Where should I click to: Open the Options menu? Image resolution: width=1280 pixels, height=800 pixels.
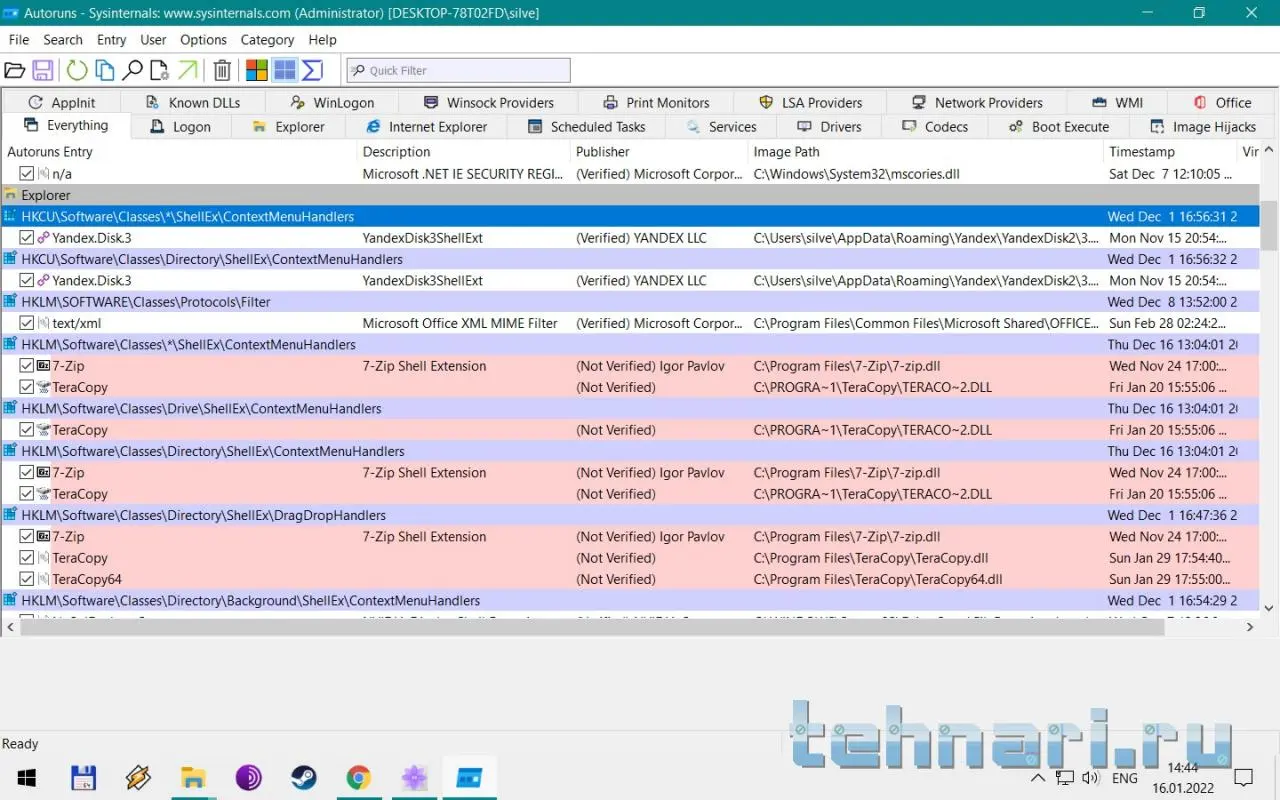[203, 40]
